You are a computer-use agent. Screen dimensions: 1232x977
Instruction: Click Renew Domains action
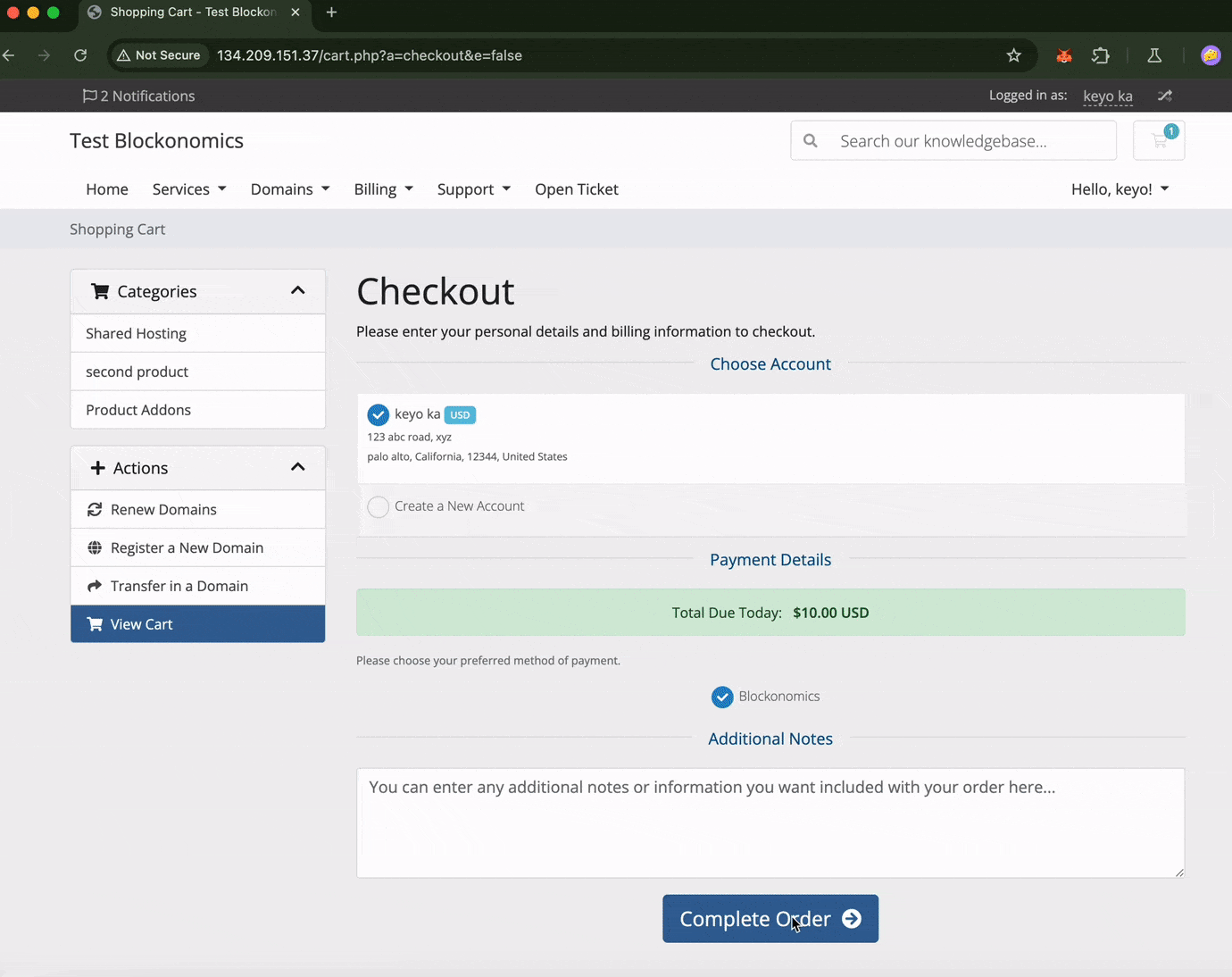coord(198,509)
